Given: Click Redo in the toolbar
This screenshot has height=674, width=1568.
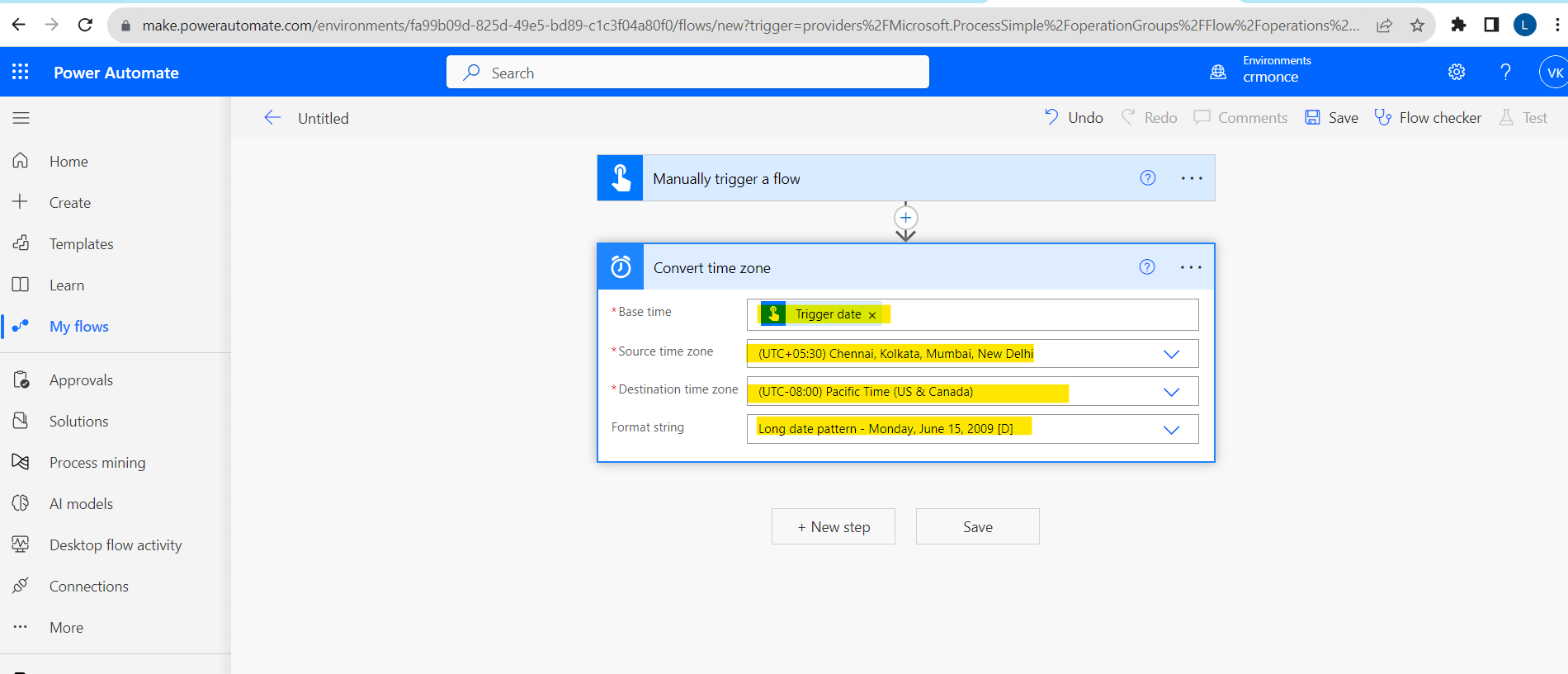Looking at the screenshot, I should 1149,118.
